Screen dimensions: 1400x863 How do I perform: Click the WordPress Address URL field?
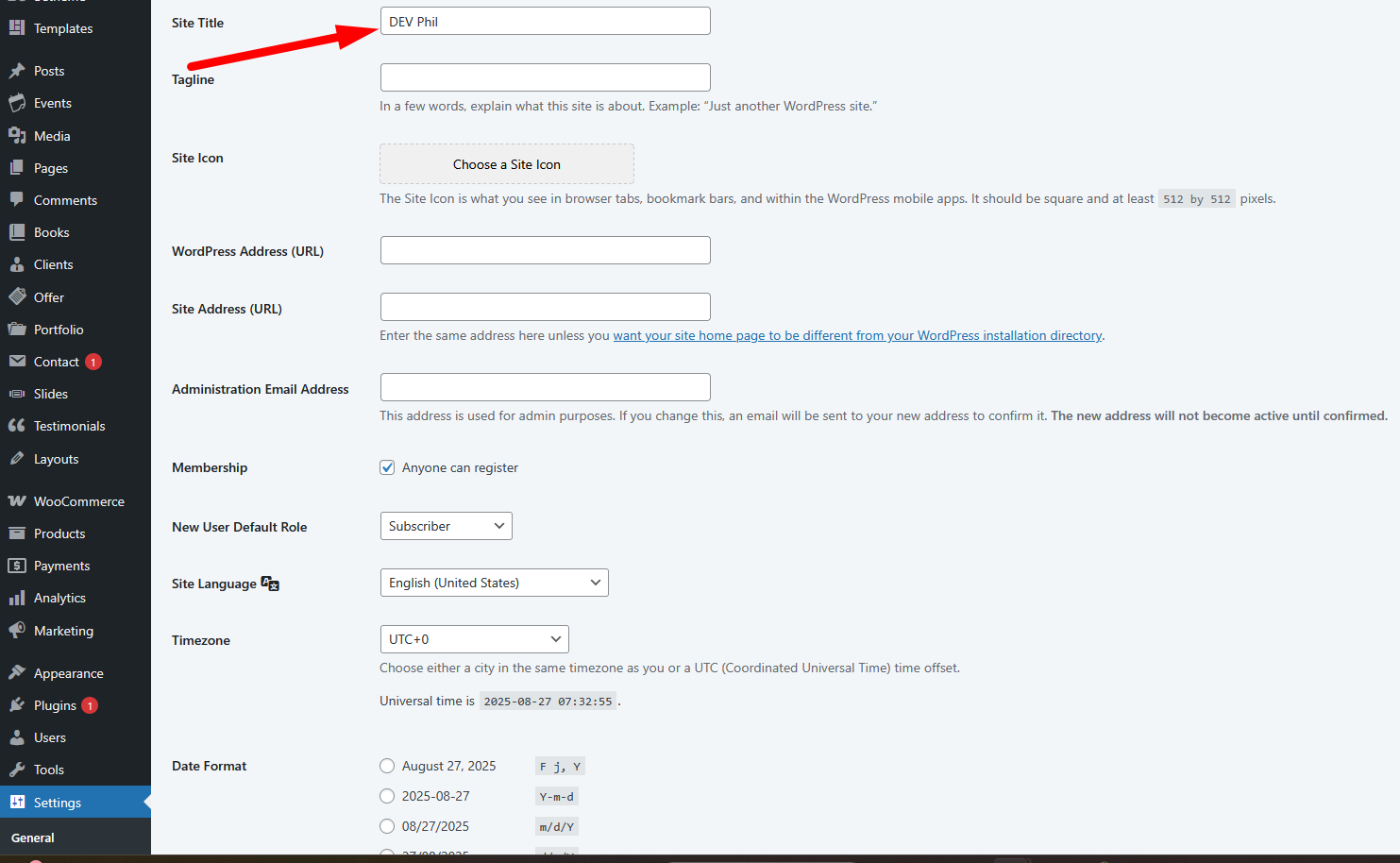click(x=546, y=250)
